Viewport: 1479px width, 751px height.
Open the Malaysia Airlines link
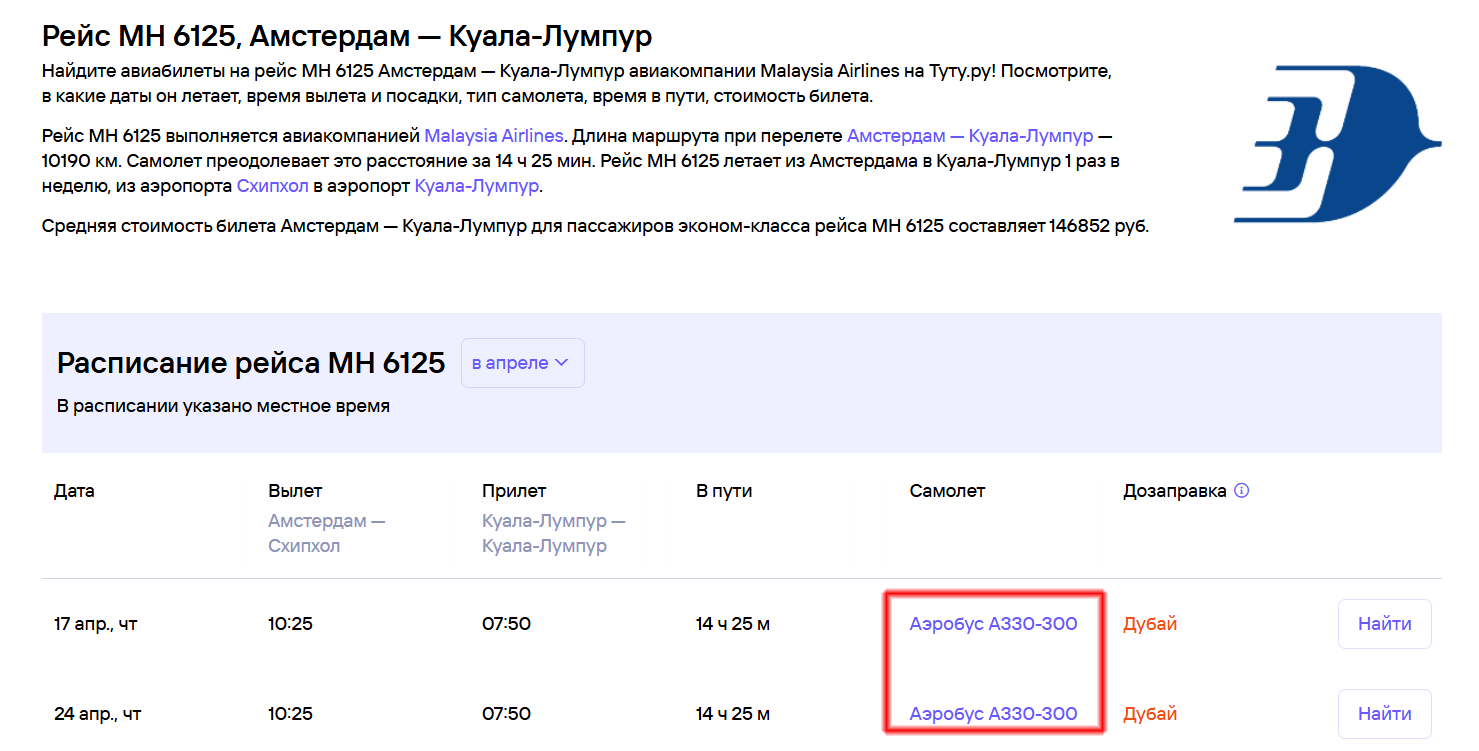[494, 135]
